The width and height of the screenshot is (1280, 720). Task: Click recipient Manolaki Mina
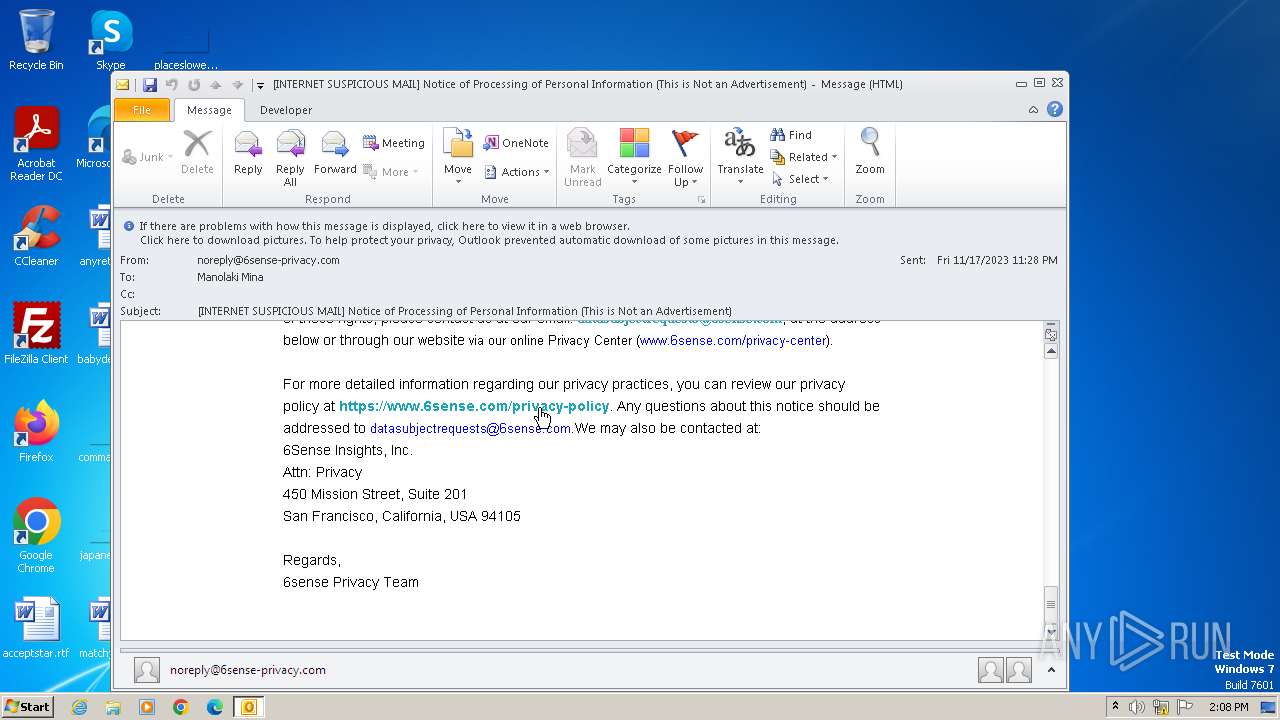point(230,277)
